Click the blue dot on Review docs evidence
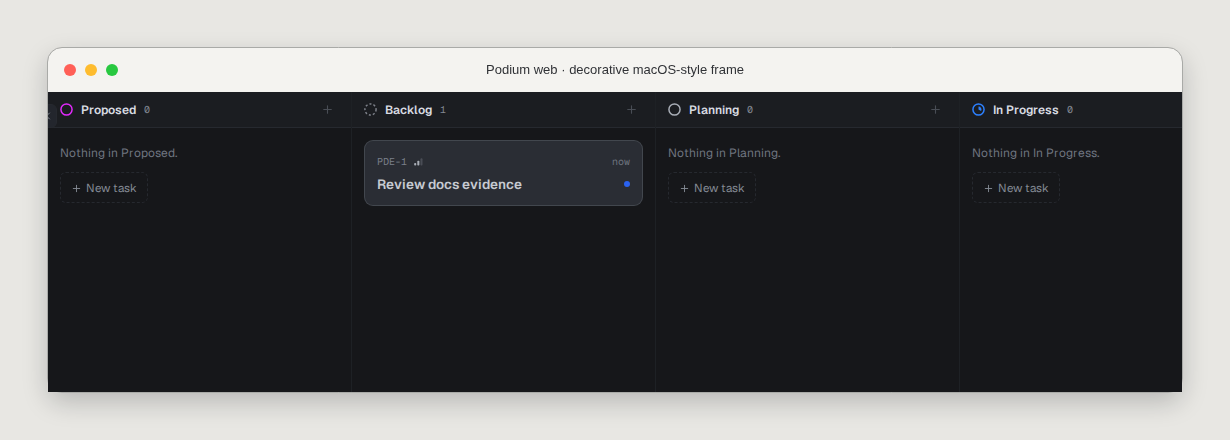 click(x=627, y=184)
